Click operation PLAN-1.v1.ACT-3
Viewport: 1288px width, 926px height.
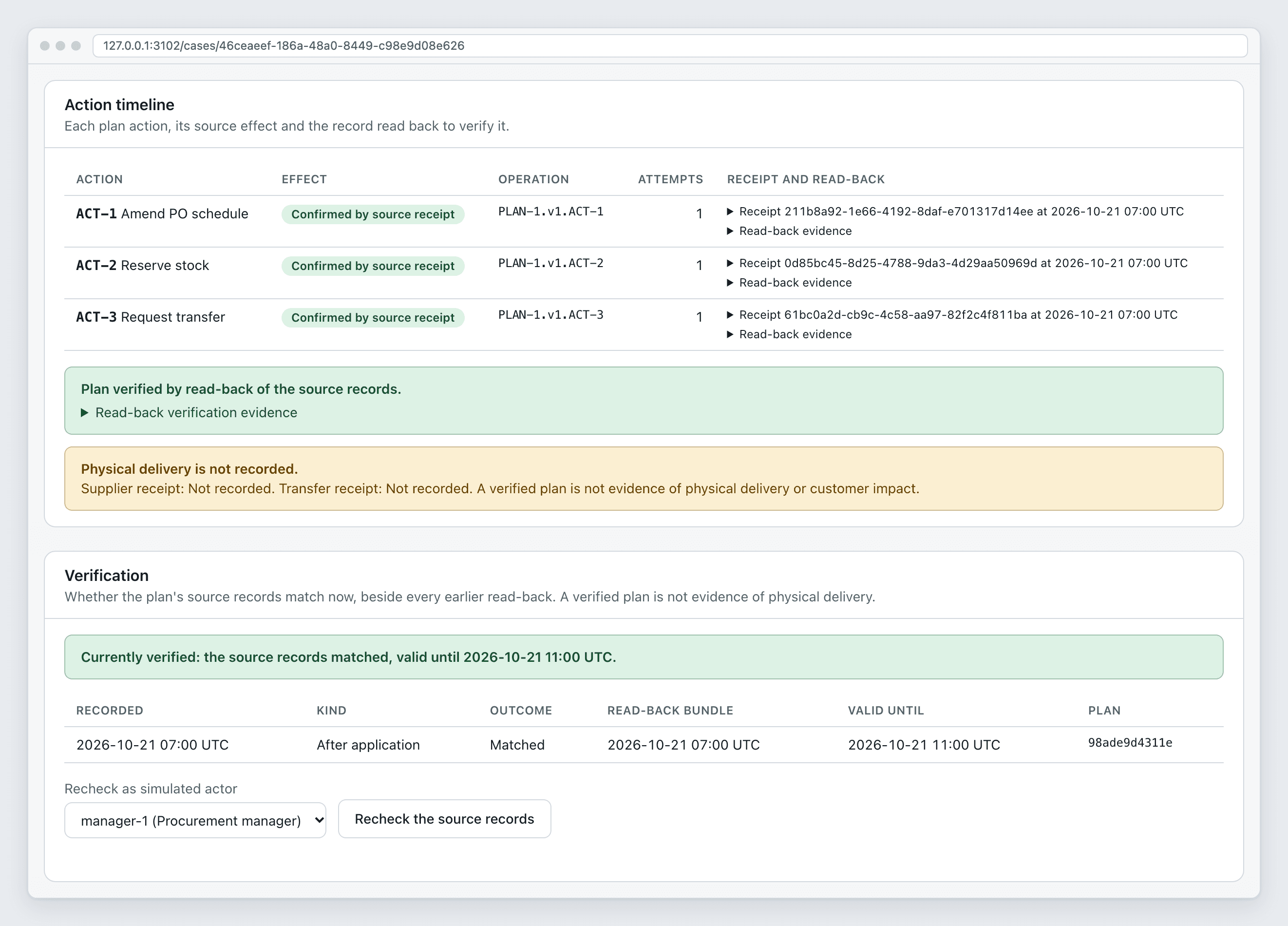[551, 315]
